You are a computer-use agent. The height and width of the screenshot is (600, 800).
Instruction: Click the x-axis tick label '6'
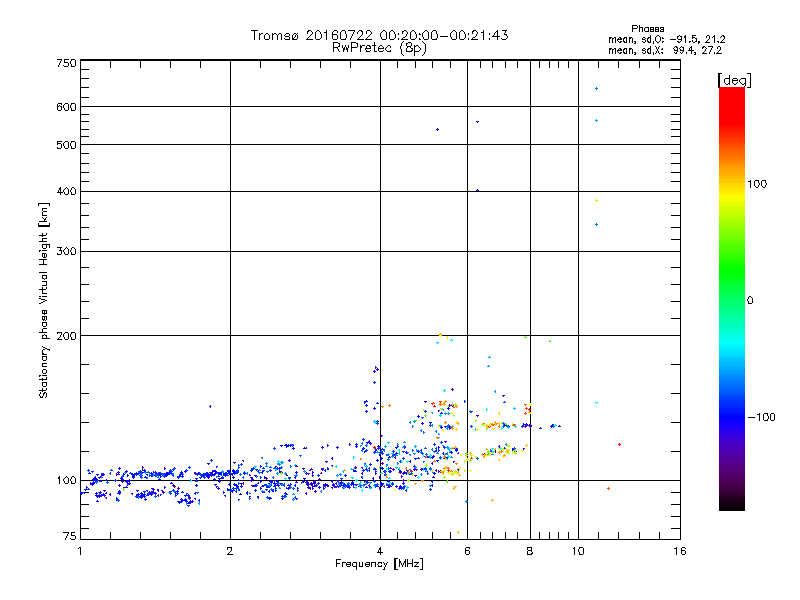467,551
